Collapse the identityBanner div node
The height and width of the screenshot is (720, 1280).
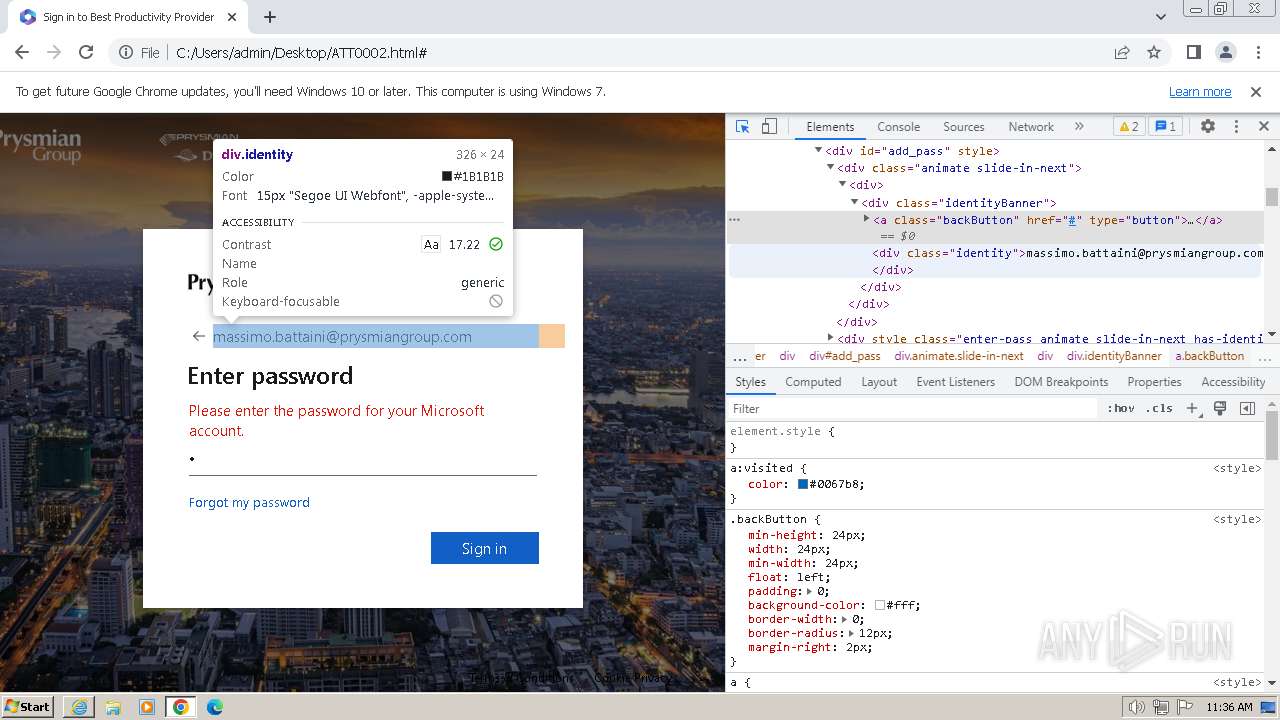pyautogui.click(x=854, y=202)
